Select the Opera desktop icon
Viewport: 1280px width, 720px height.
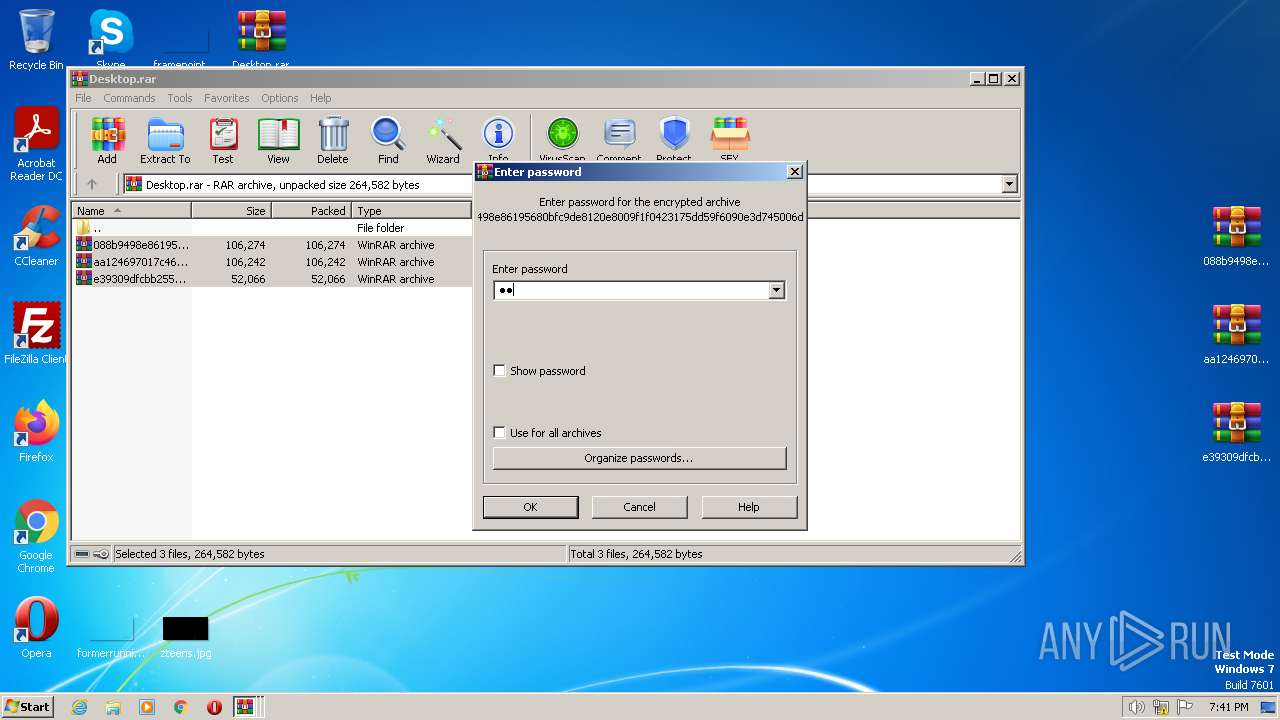36,628
